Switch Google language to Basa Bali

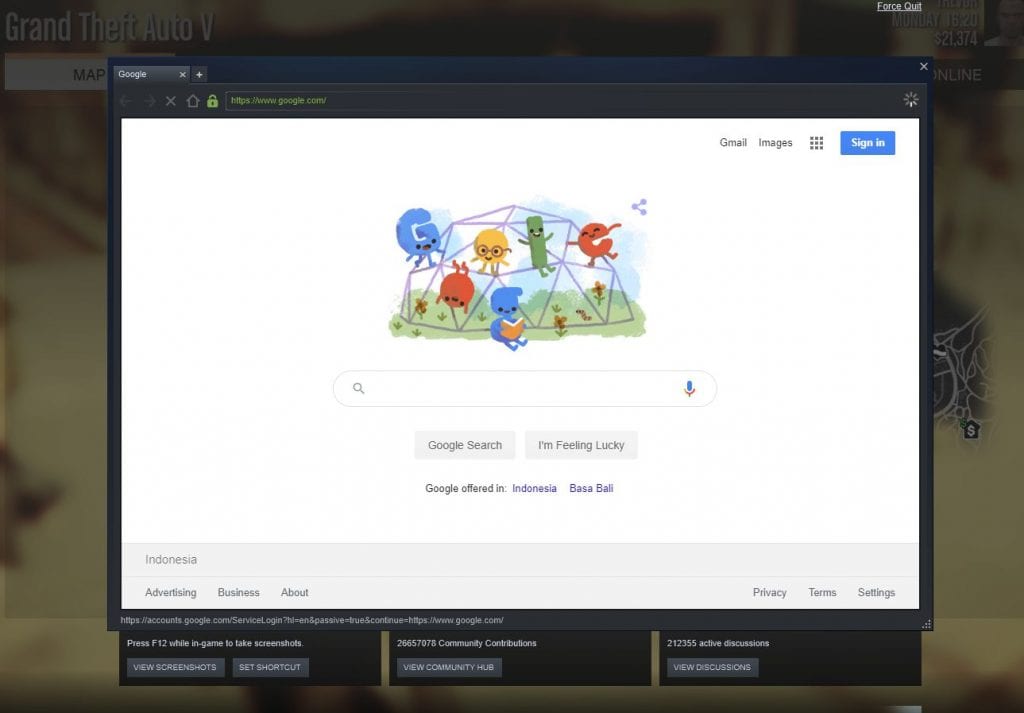point(591,488)
